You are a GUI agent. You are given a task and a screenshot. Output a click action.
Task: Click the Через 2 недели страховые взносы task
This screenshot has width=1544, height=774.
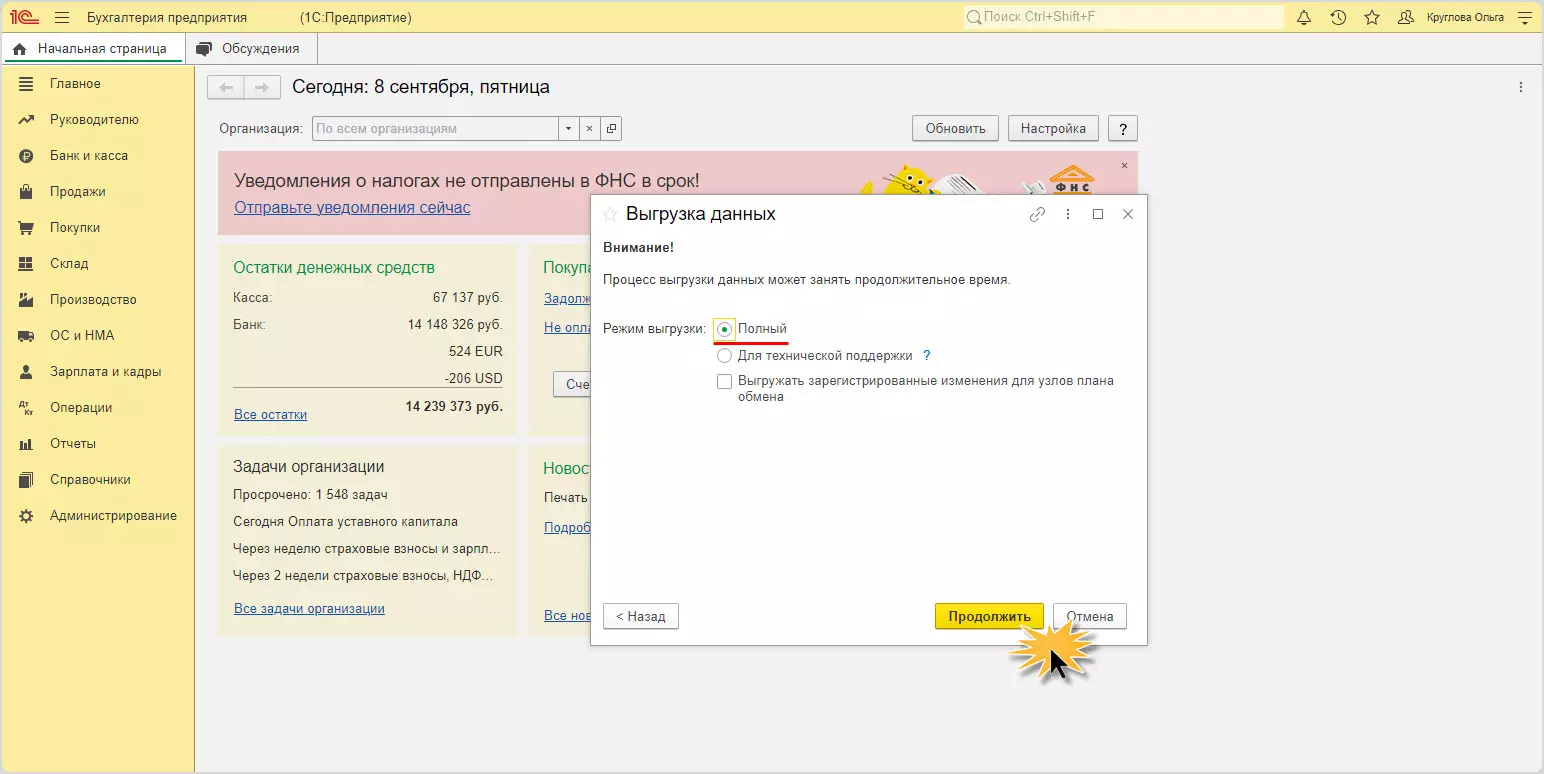(x=362, y=576)
